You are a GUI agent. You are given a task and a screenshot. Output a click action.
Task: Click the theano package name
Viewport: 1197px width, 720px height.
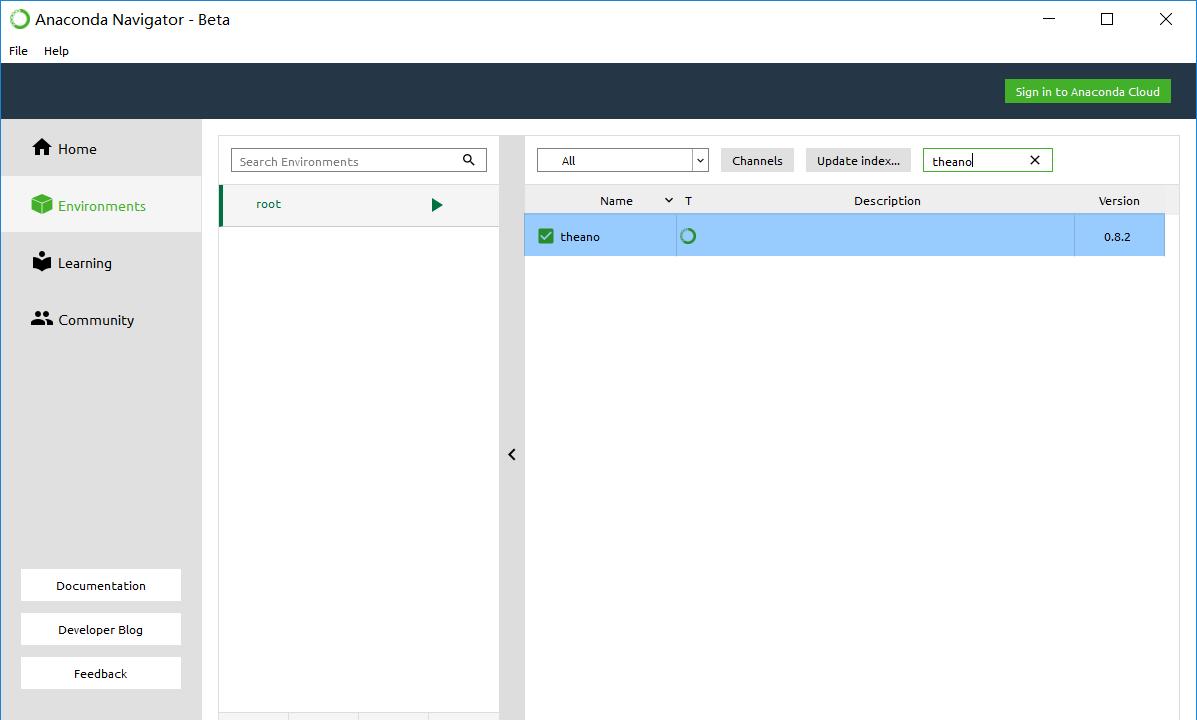tap(580, 237)
